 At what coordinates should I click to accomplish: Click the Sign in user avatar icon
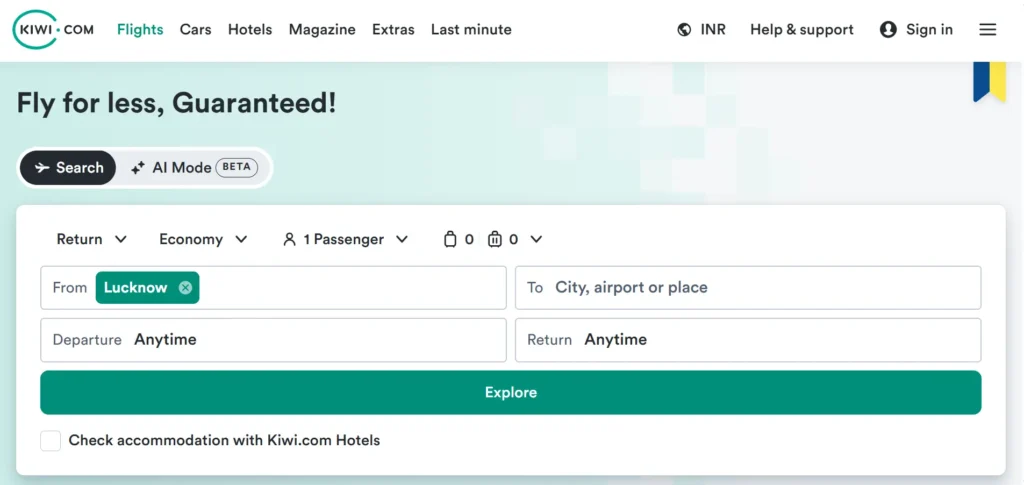888,29
